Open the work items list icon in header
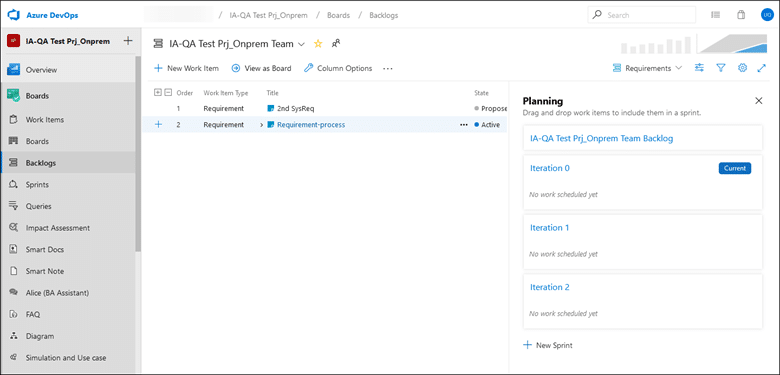780x375 pixels. 715,15
